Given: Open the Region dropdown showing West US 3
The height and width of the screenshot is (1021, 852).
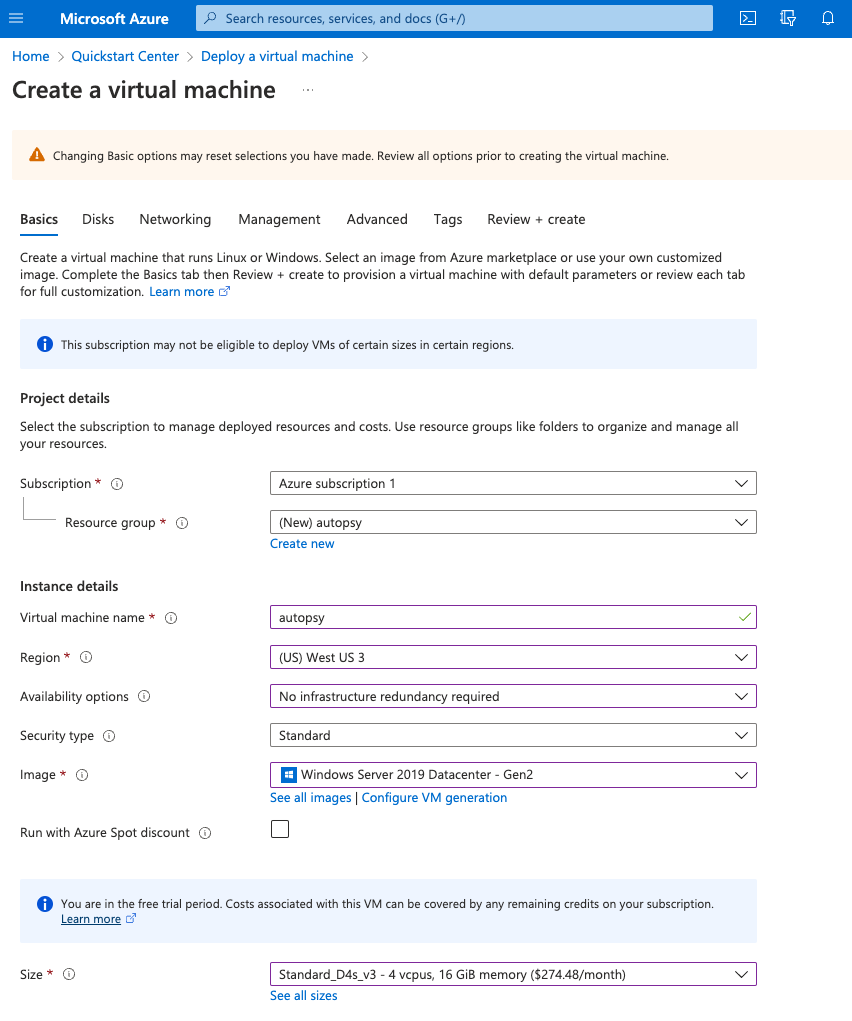Looking at the screenshot, I should point(513,658).
